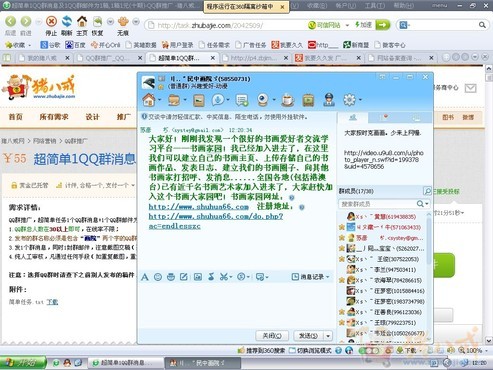The image size is (493, 370).
Task: Stop page loading with the red stop icon
Action: pos(51,22)
